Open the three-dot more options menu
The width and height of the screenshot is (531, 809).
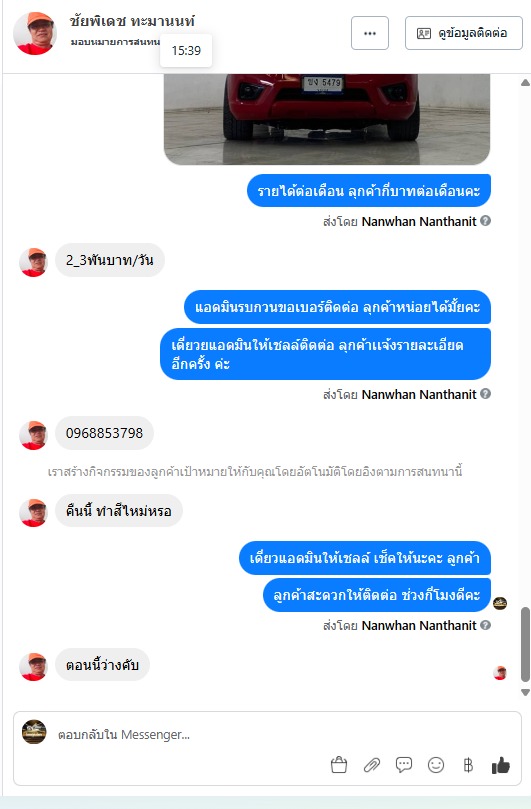point(369,33)
